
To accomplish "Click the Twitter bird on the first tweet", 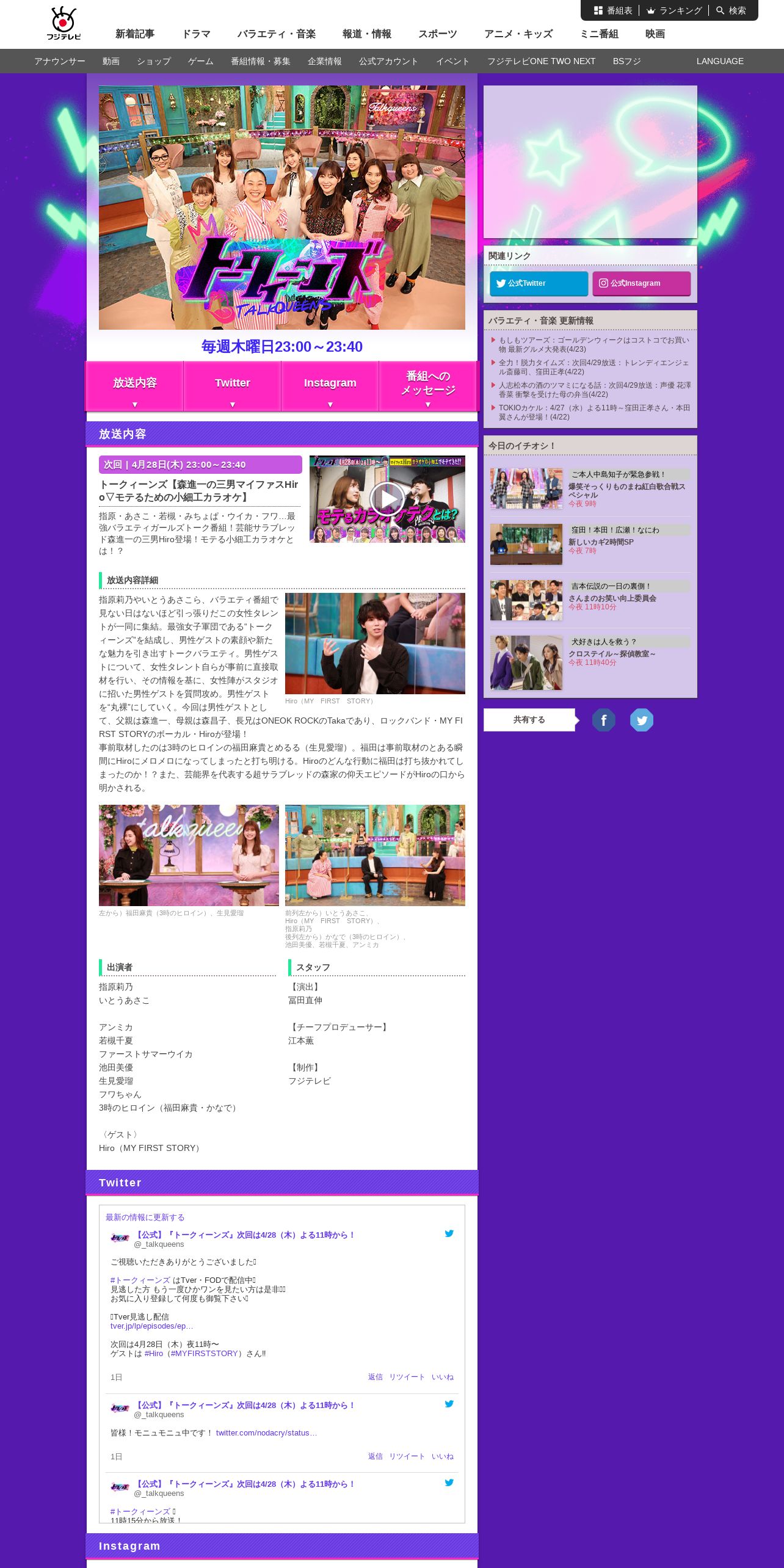I will (449, 1233).
